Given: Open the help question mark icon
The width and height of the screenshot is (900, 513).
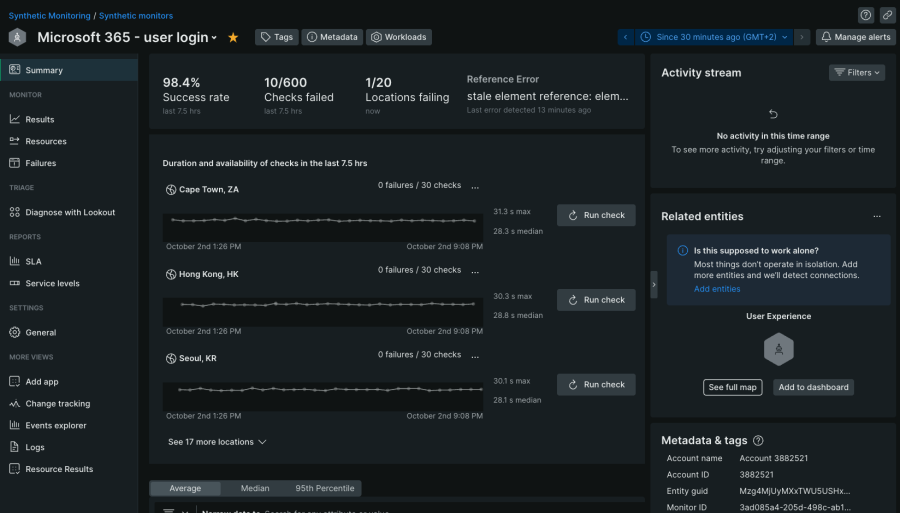Looking at the screenshot, I should [x=866, y=15].
